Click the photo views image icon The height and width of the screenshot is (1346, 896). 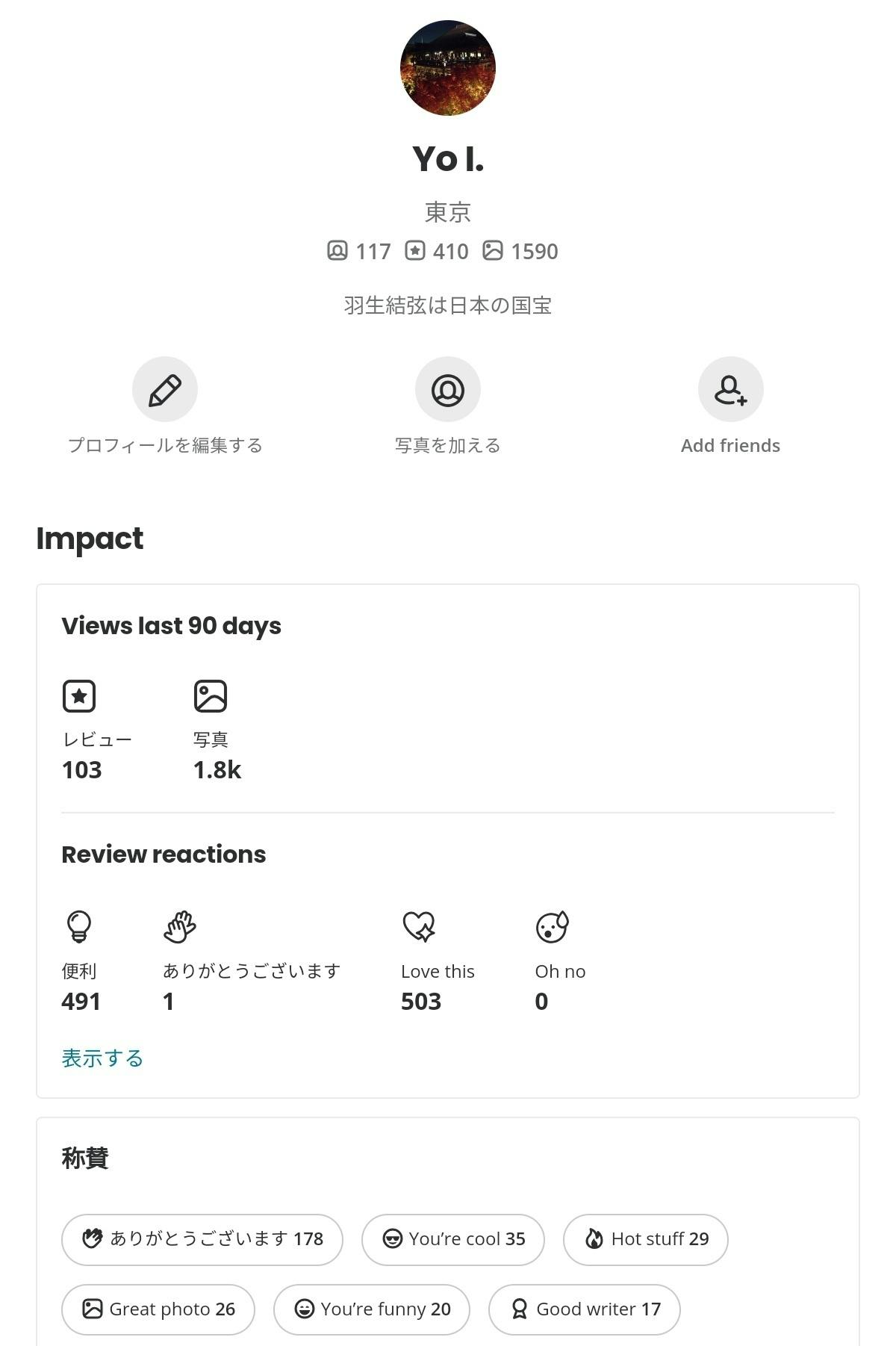click(211, 695)
